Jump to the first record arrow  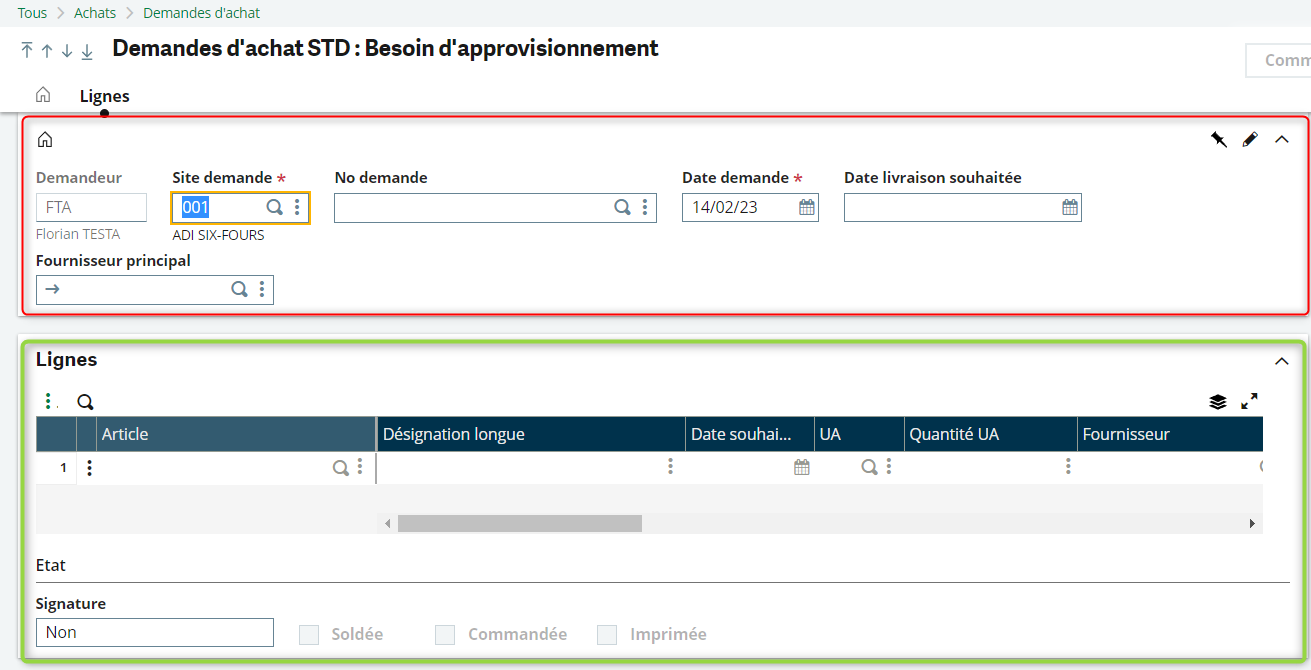27,51
